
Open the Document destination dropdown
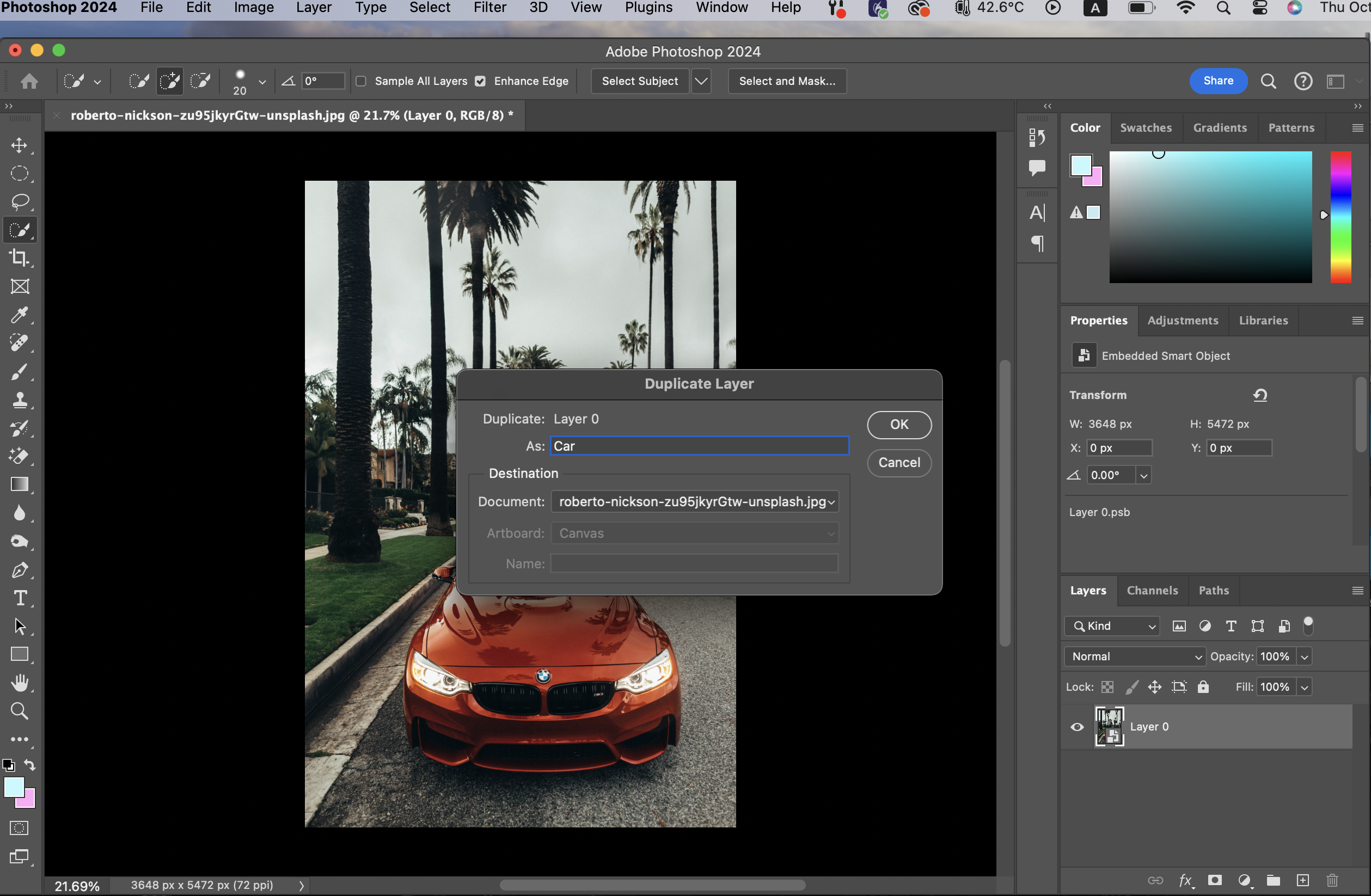[x=694, y=501]
